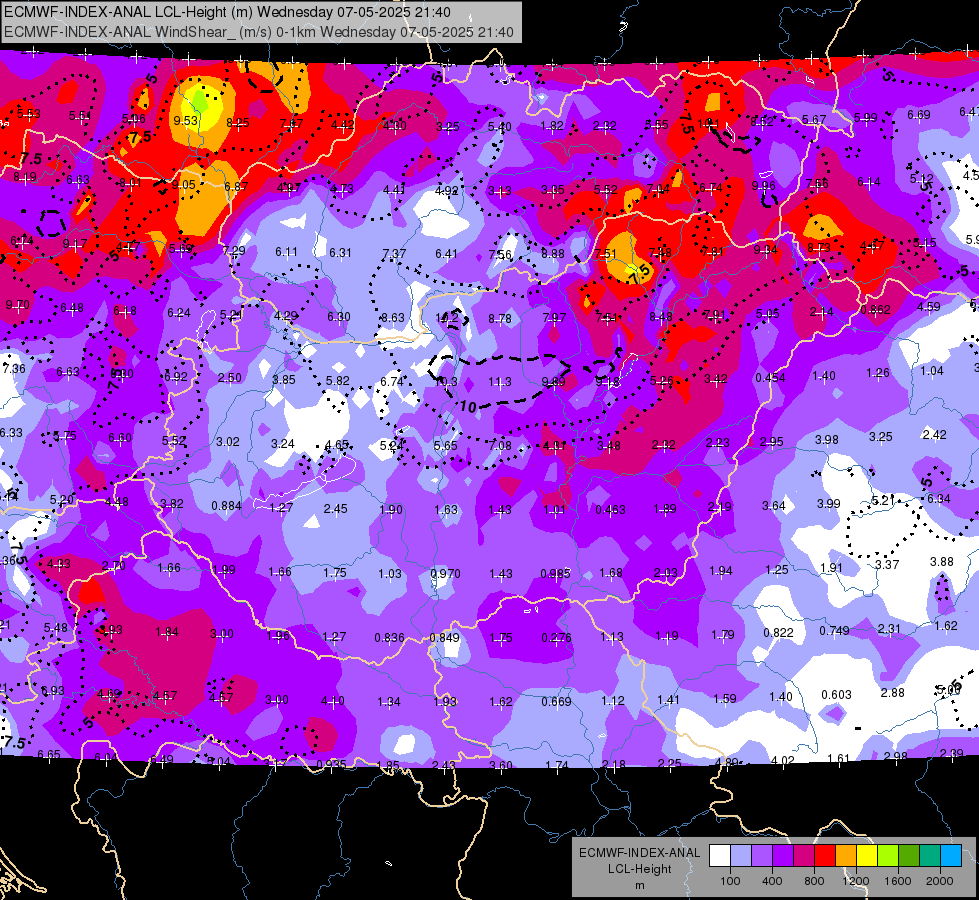Click the wind shear value 0.463
Image resolution: width=979 pixels, height=900 pixels.
click(610, 510)
